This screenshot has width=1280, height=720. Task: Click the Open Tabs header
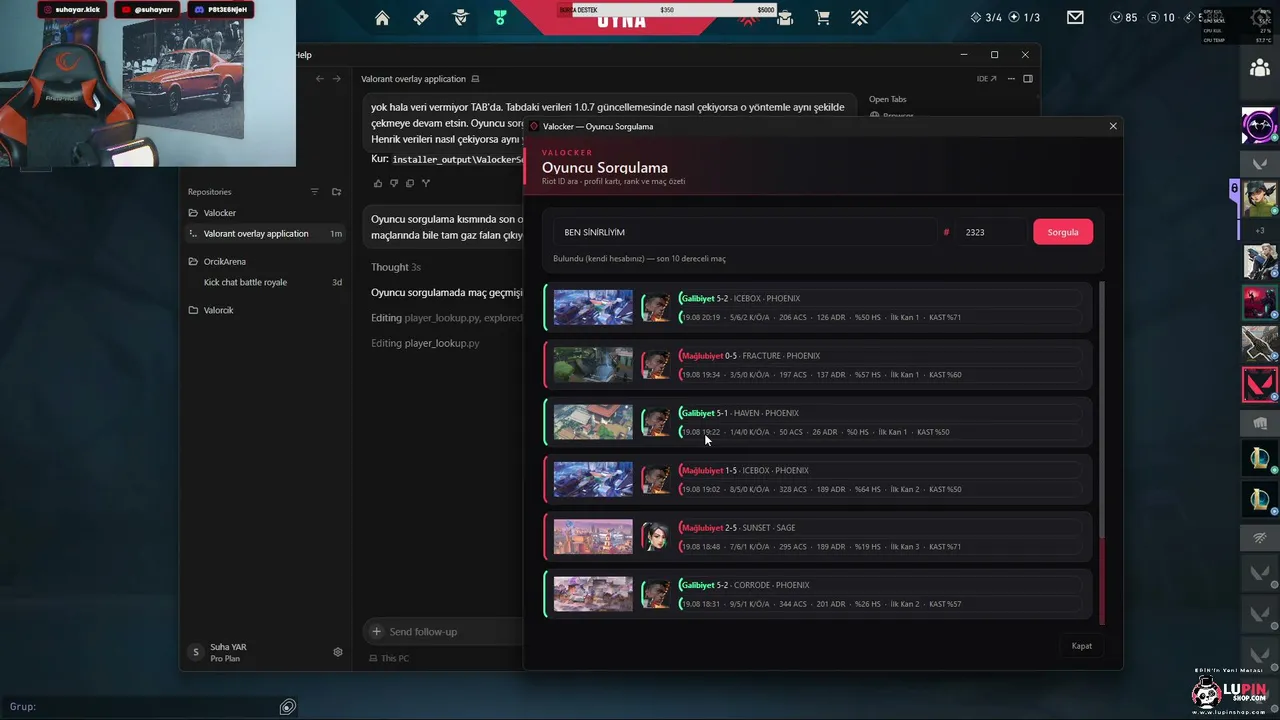pos(888,99)
